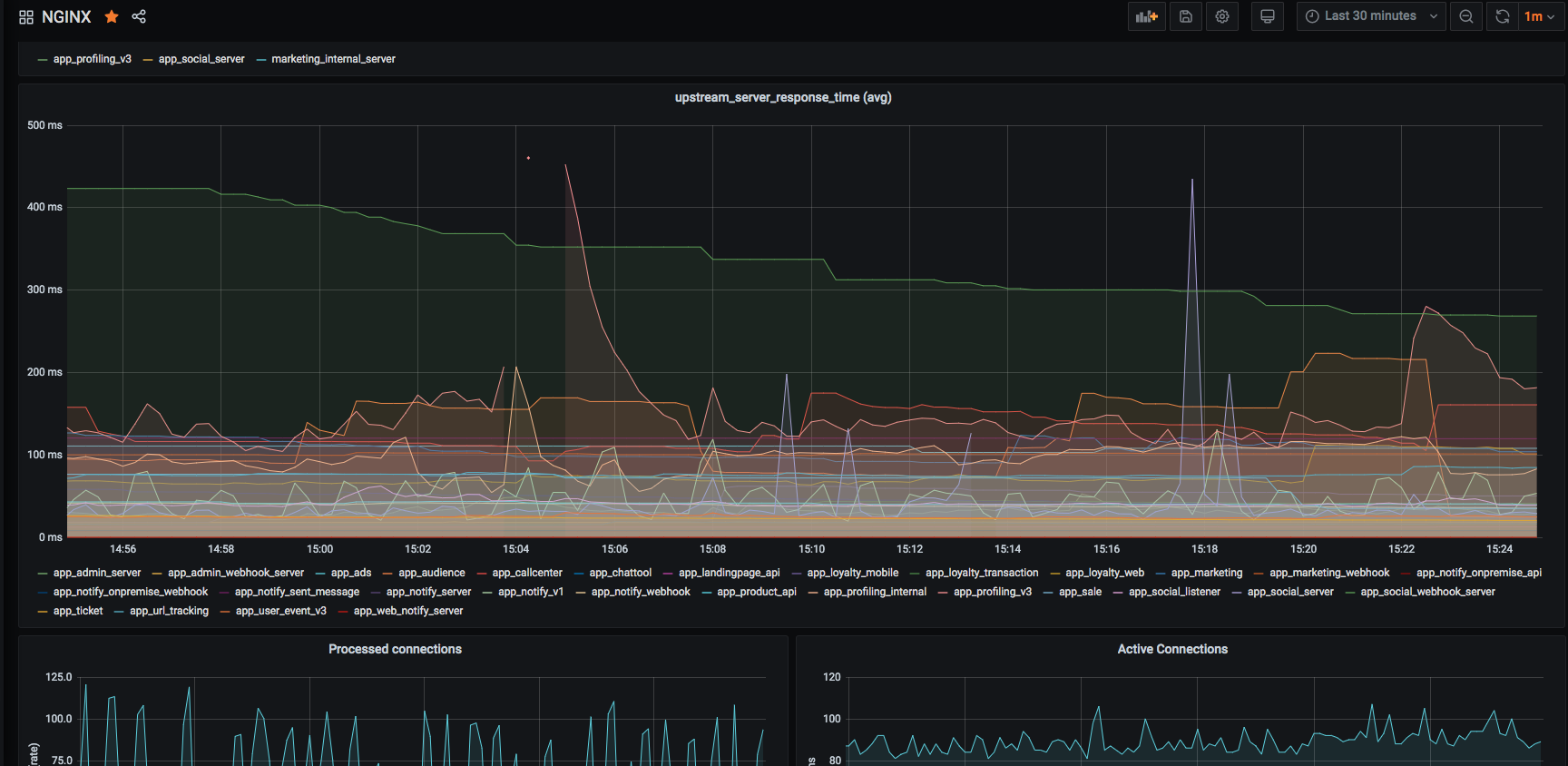Screen dimensions: 1568x766
Task: Click the share dashboard icon
Action: pyautogui.click(x=139, y=16)
